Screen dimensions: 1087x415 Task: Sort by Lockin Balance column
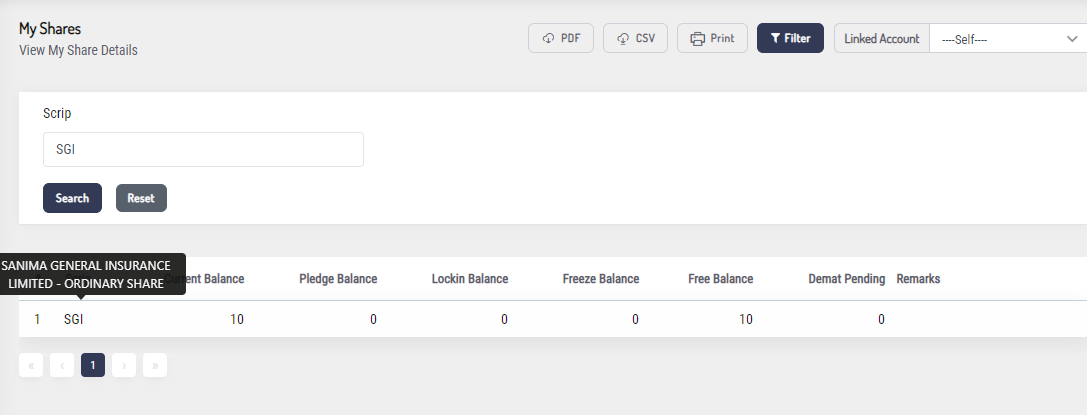[470, 279]
